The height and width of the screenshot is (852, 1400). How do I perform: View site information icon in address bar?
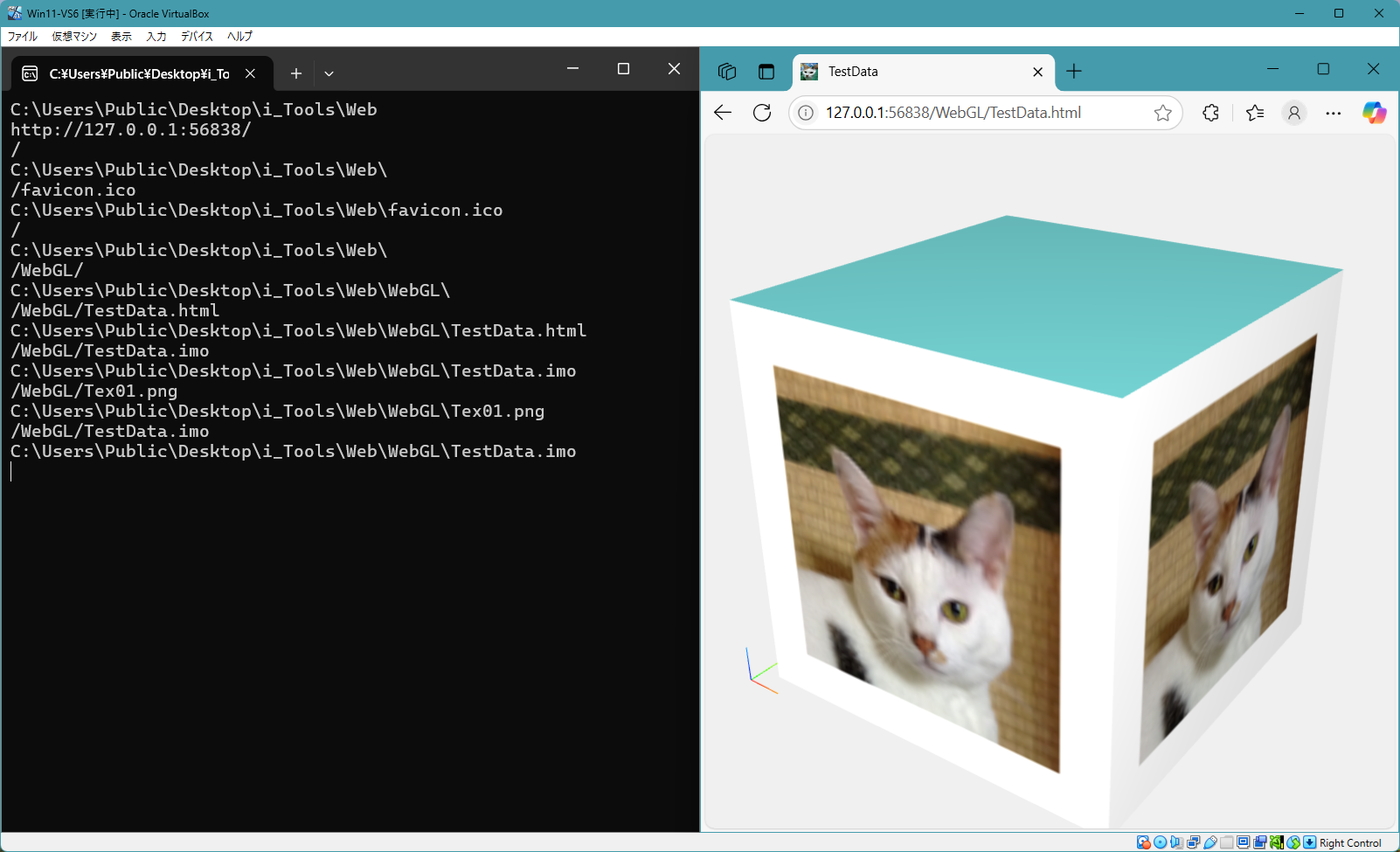click(x=806, y=113)
